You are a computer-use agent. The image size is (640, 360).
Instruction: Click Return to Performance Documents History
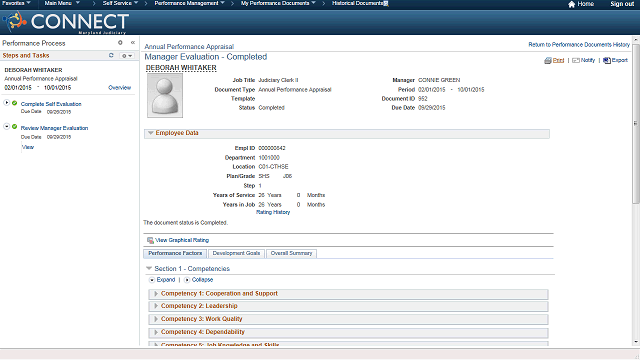579,44
